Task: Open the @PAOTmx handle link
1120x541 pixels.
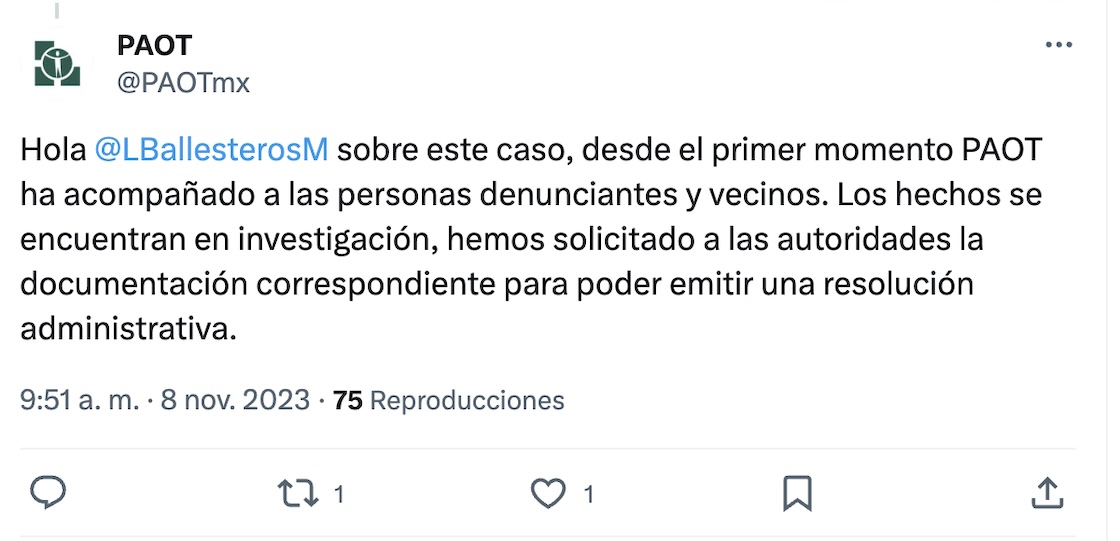Action: coord(183,82)
